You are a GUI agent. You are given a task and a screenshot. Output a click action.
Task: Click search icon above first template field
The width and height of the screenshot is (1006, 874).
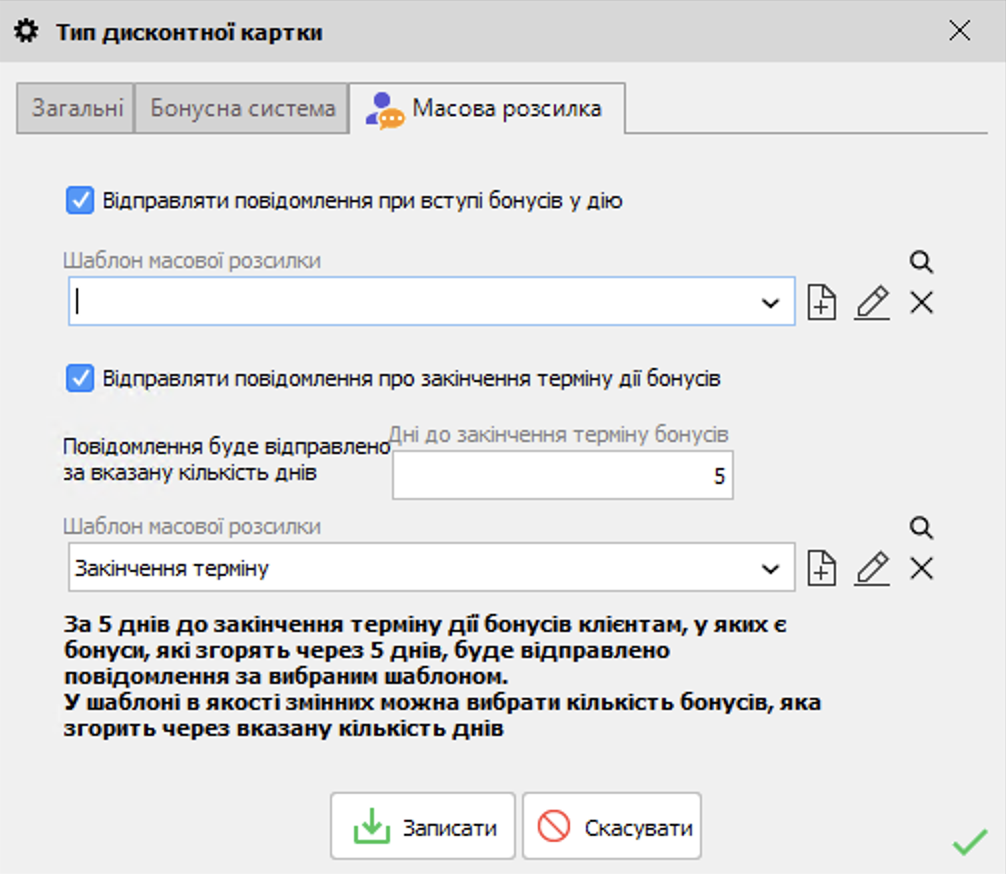(921, 262)
